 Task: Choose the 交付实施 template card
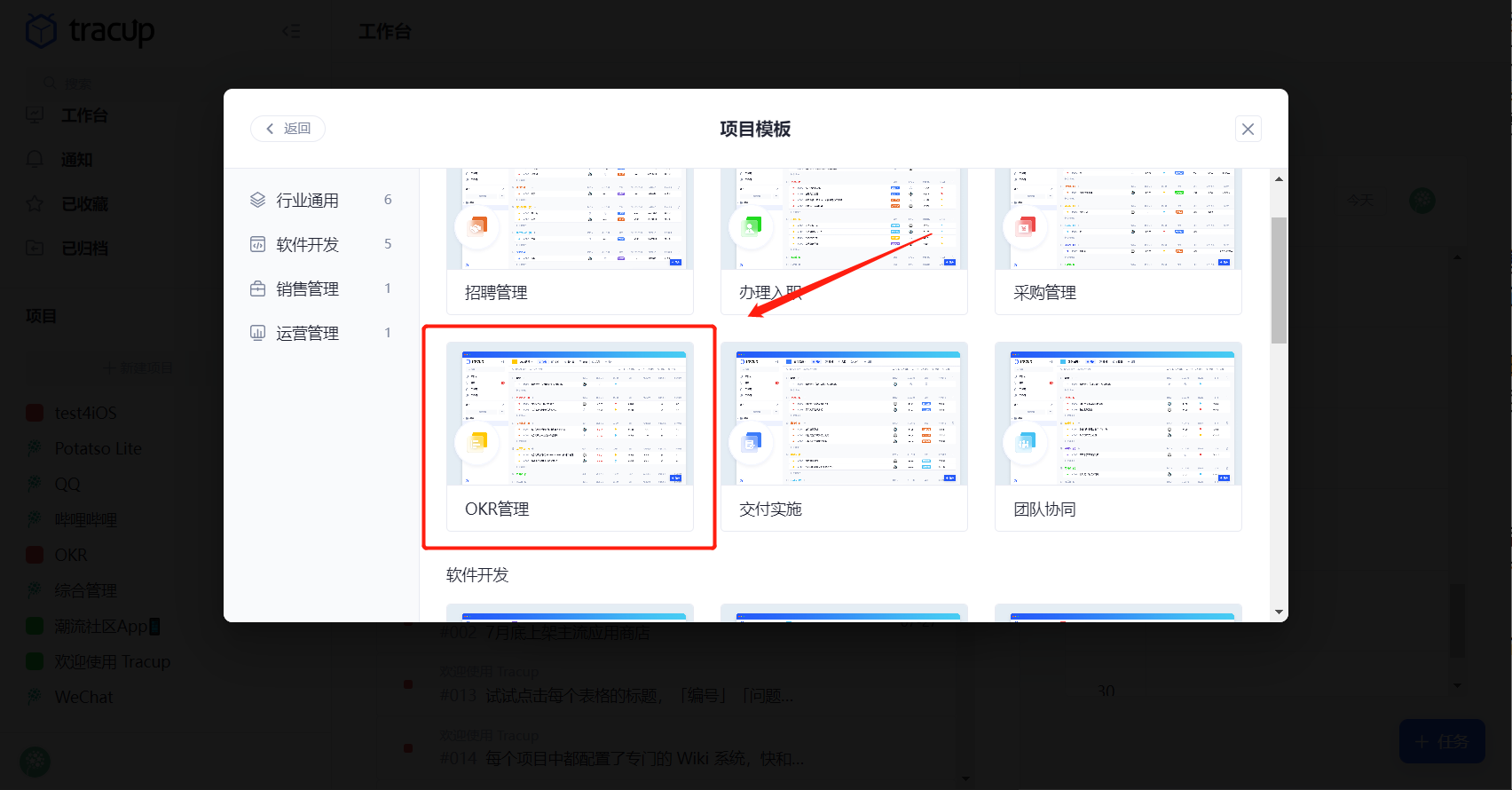844,437
